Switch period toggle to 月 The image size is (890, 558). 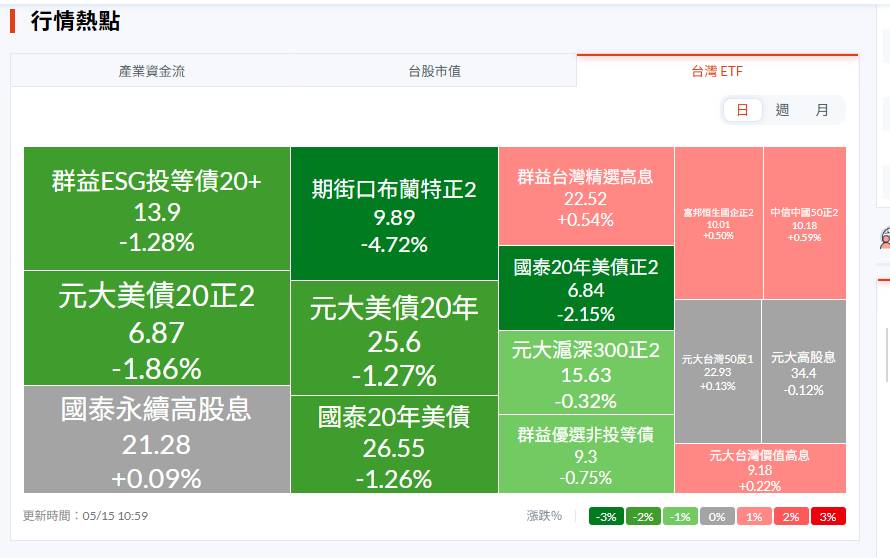coord(822,110)
